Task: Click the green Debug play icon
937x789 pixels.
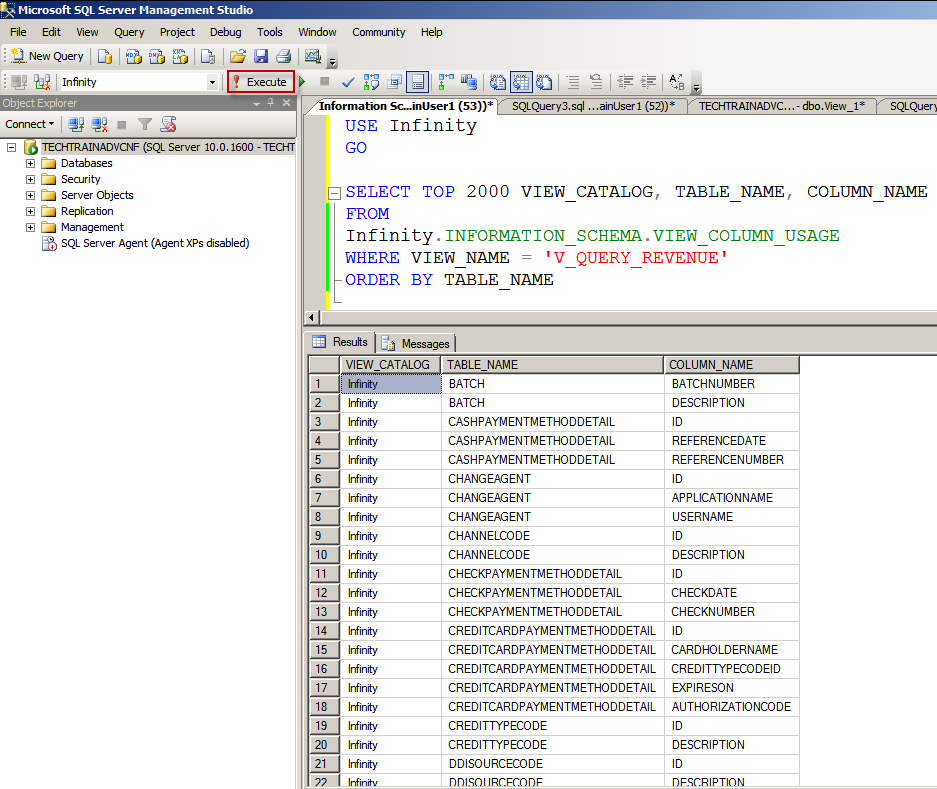Action: (302, 81)
